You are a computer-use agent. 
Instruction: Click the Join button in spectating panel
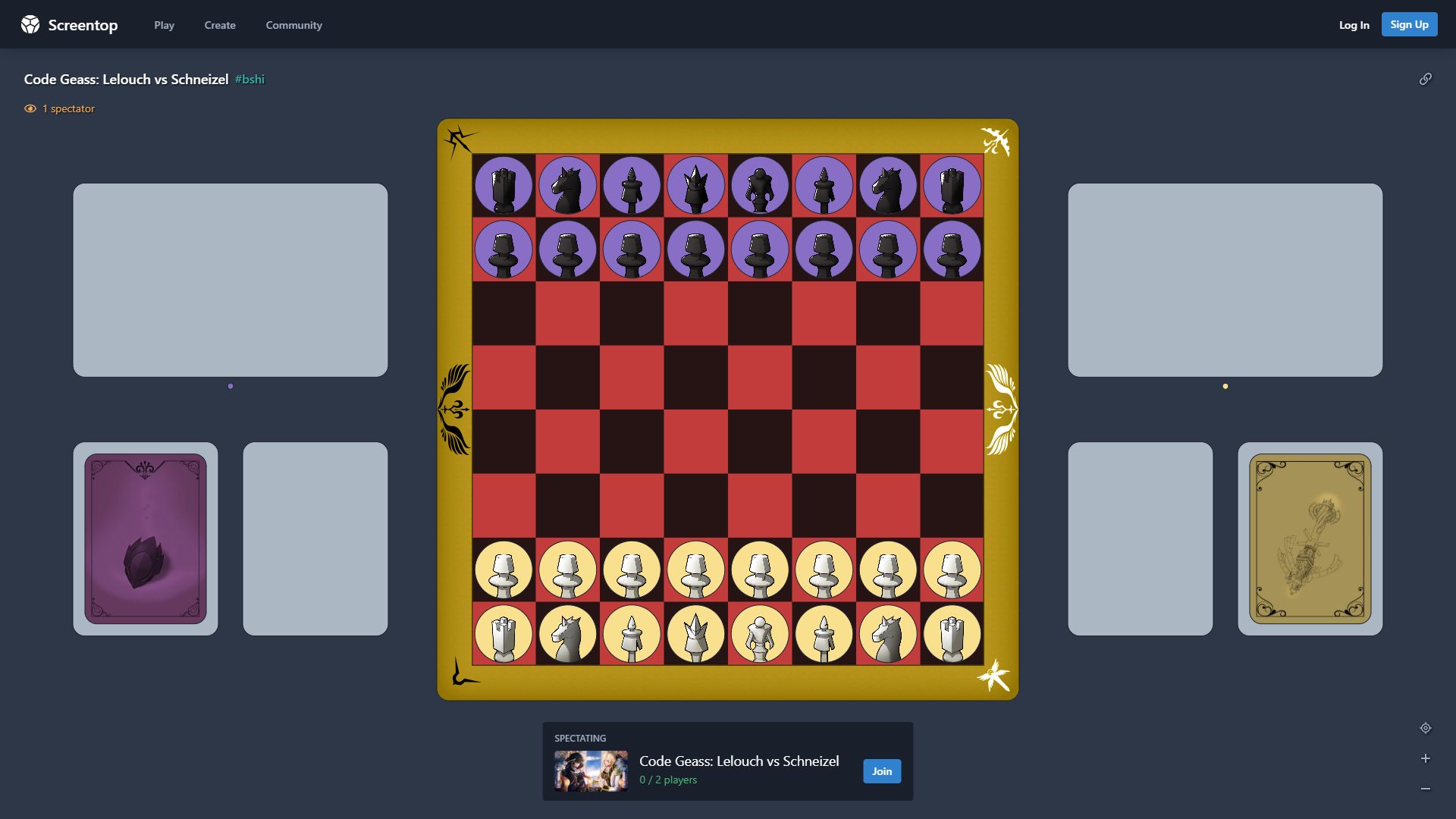pos(879,770)
